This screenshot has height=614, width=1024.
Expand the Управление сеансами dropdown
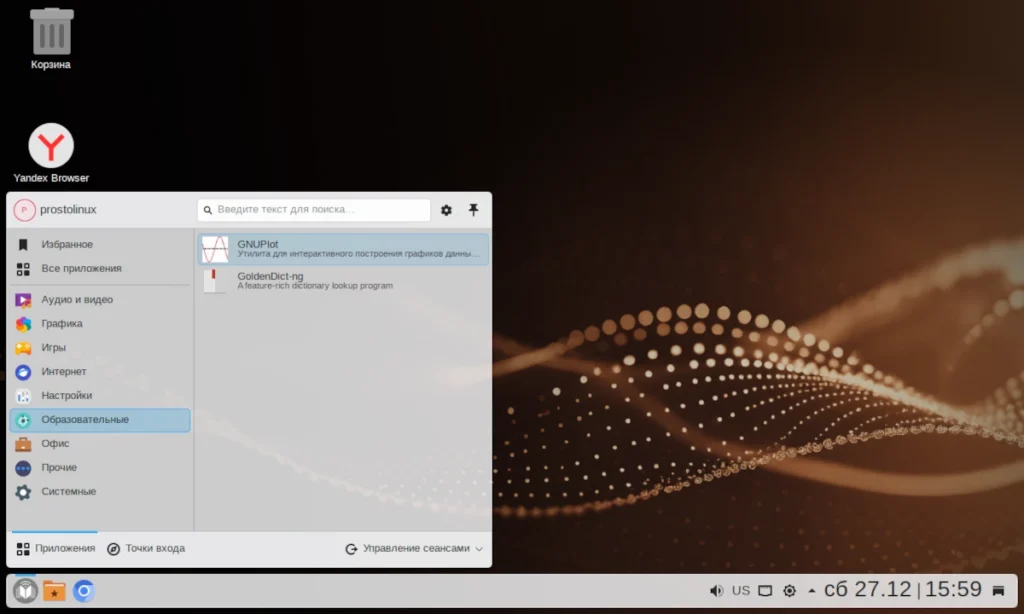click(414, 549)
